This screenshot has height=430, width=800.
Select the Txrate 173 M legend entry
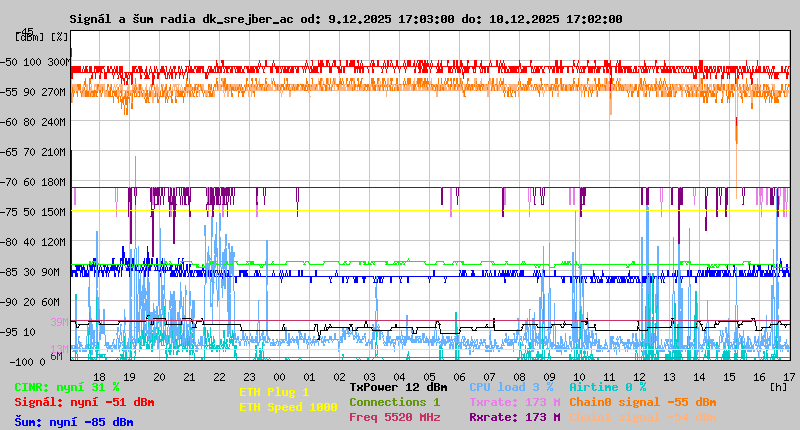514,402
